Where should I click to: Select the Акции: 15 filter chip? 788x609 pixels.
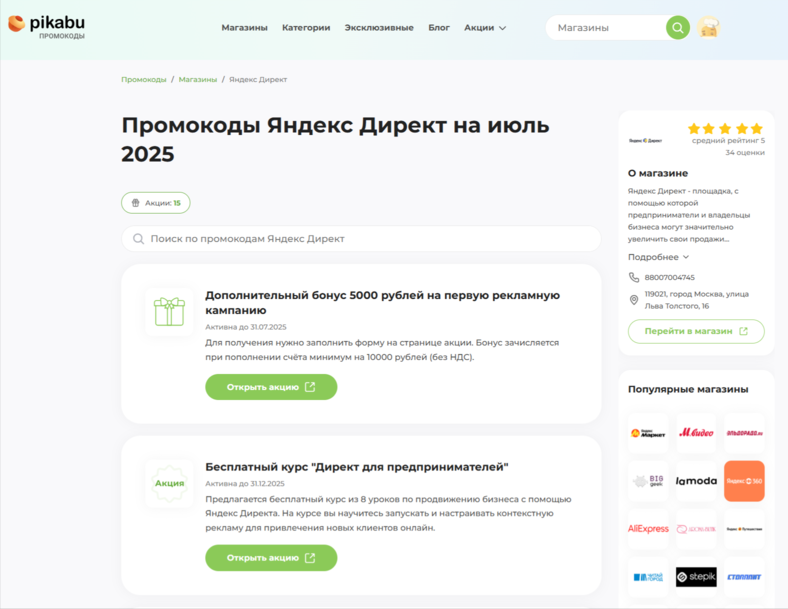pos(156,203)
